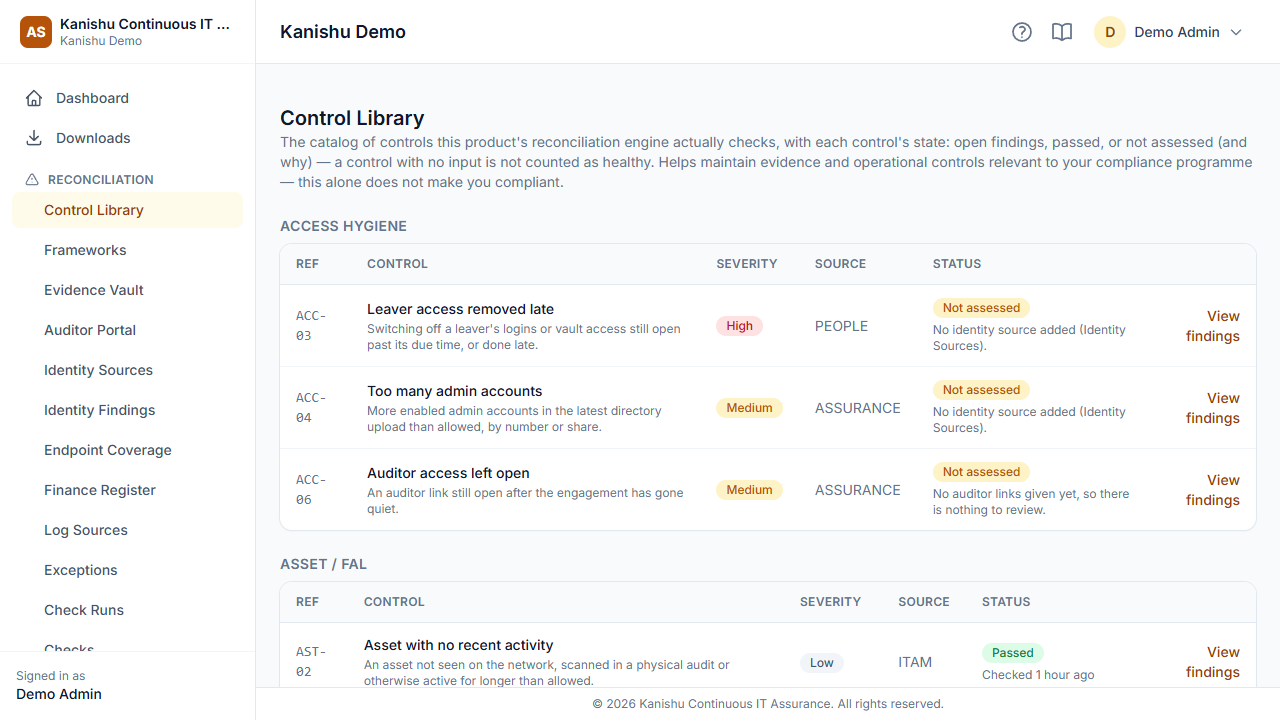Click the Passed status badge for AST-02
The width and height of the screenshot is (1280, 720).
pyautogui.click(x=1013, y=653)
